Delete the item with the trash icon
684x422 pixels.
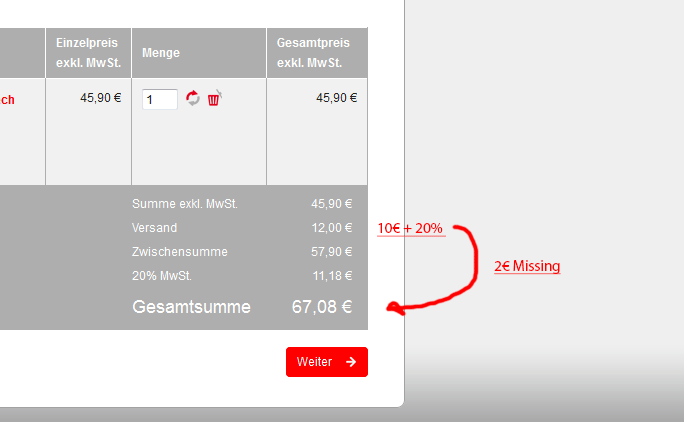(214, 98)
